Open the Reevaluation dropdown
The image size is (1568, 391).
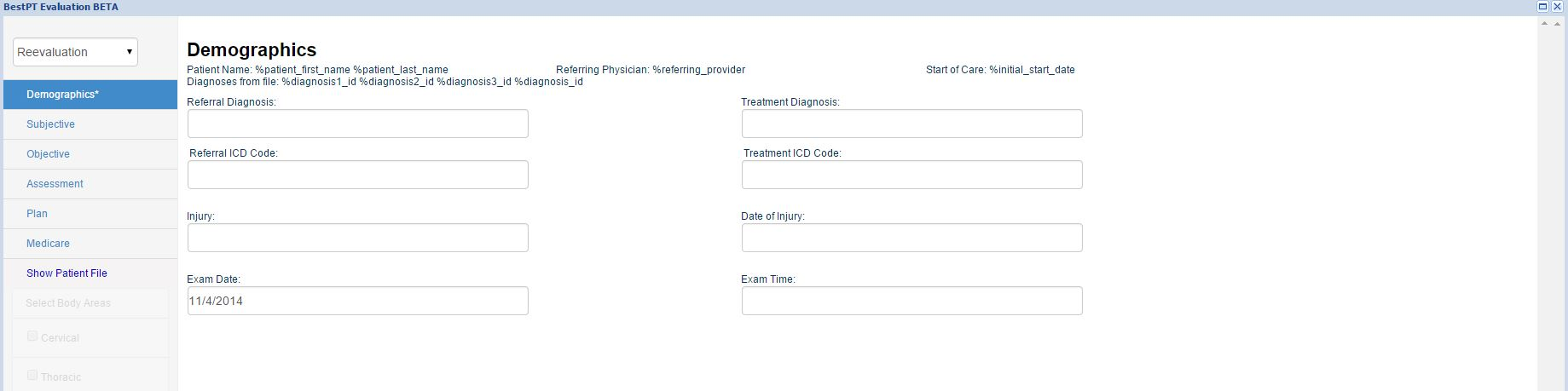(x=75, y=52)
